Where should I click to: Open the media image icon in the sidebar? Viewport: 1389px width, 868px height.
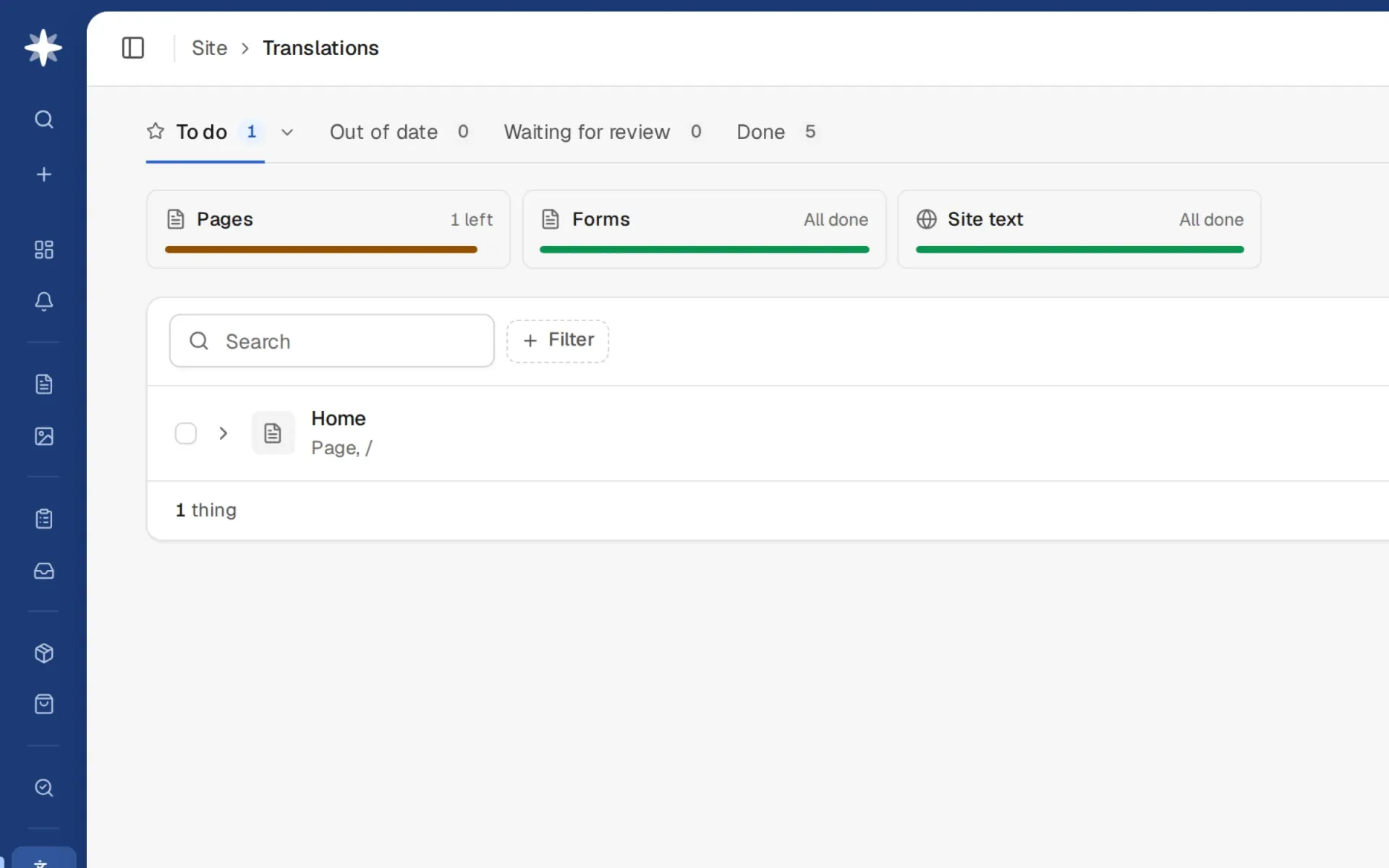[x=44, y=436]
